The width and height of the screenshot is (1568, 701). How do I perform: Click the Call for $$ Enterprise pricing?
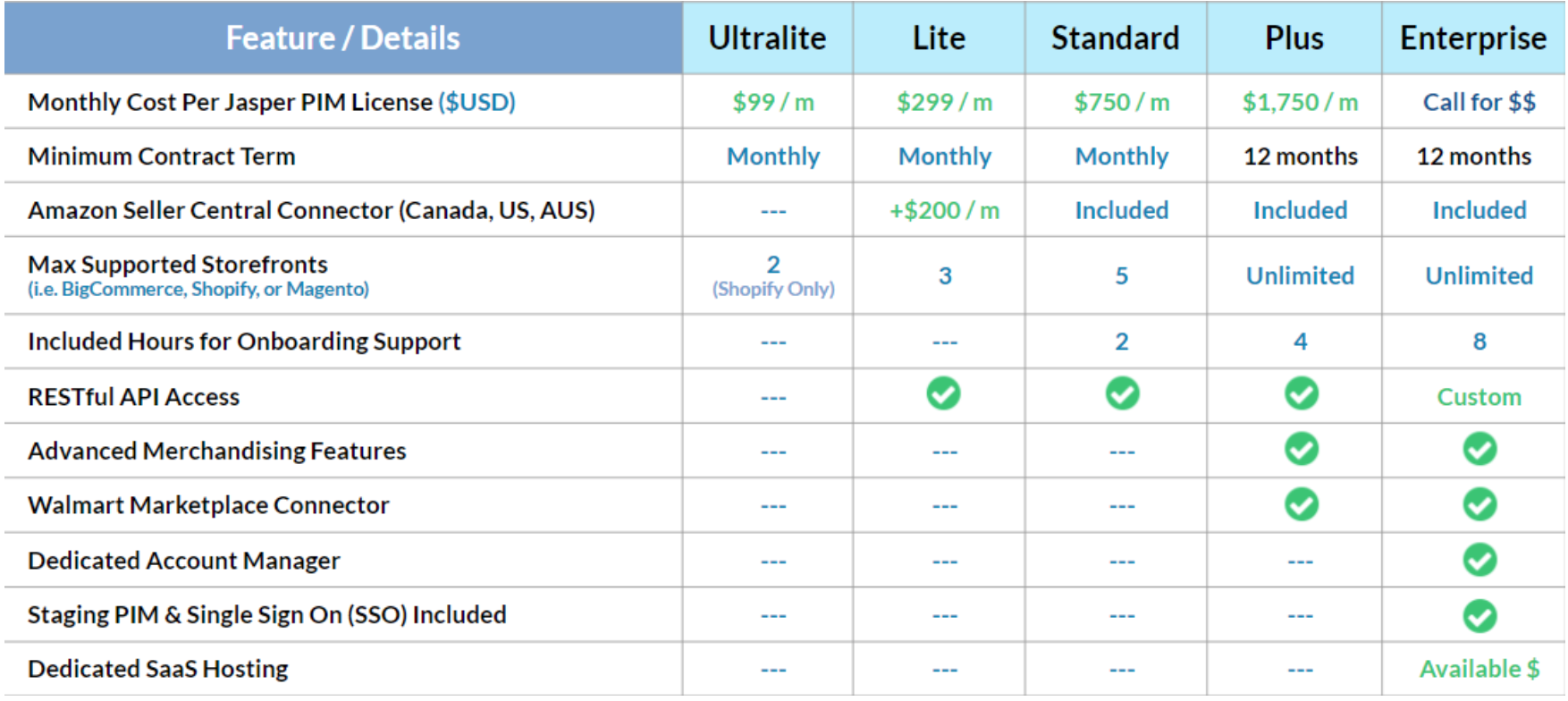tap(1479, 102)
